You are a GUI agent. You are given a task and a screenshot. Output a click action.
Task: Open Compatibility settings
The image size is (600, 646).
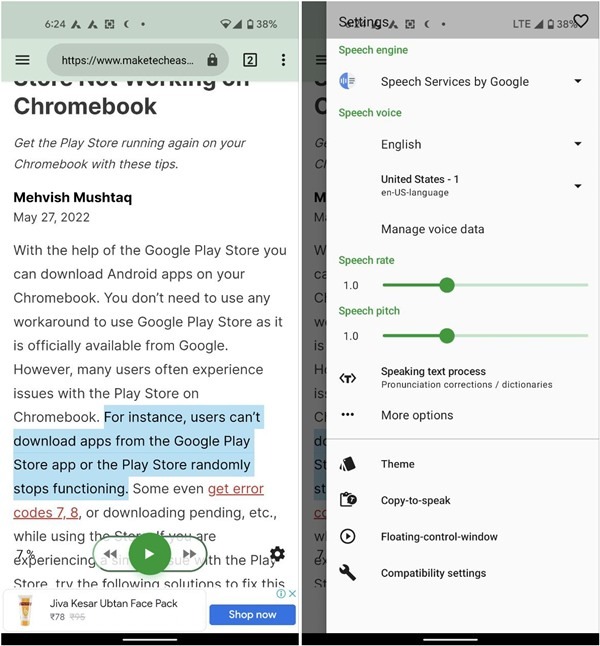[433, 573]
